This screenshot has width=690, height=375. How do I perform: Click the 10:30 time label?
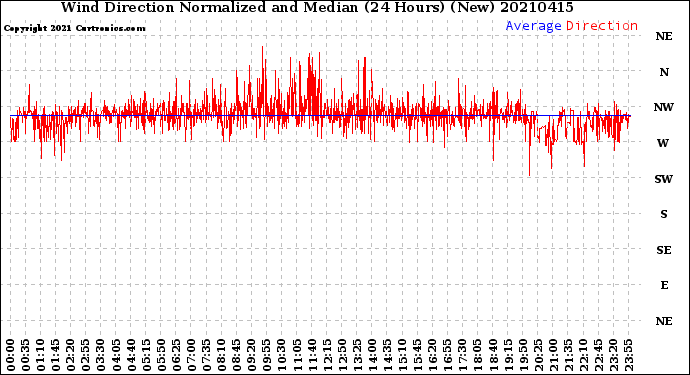pos(282,355)
